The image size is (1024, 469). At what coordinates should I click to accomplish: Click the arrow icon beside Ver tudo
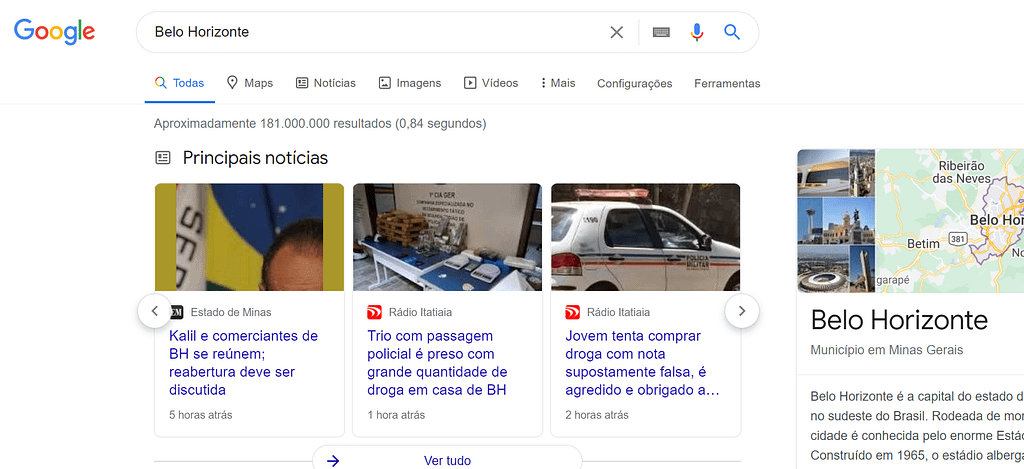click(x=334, y=460)
